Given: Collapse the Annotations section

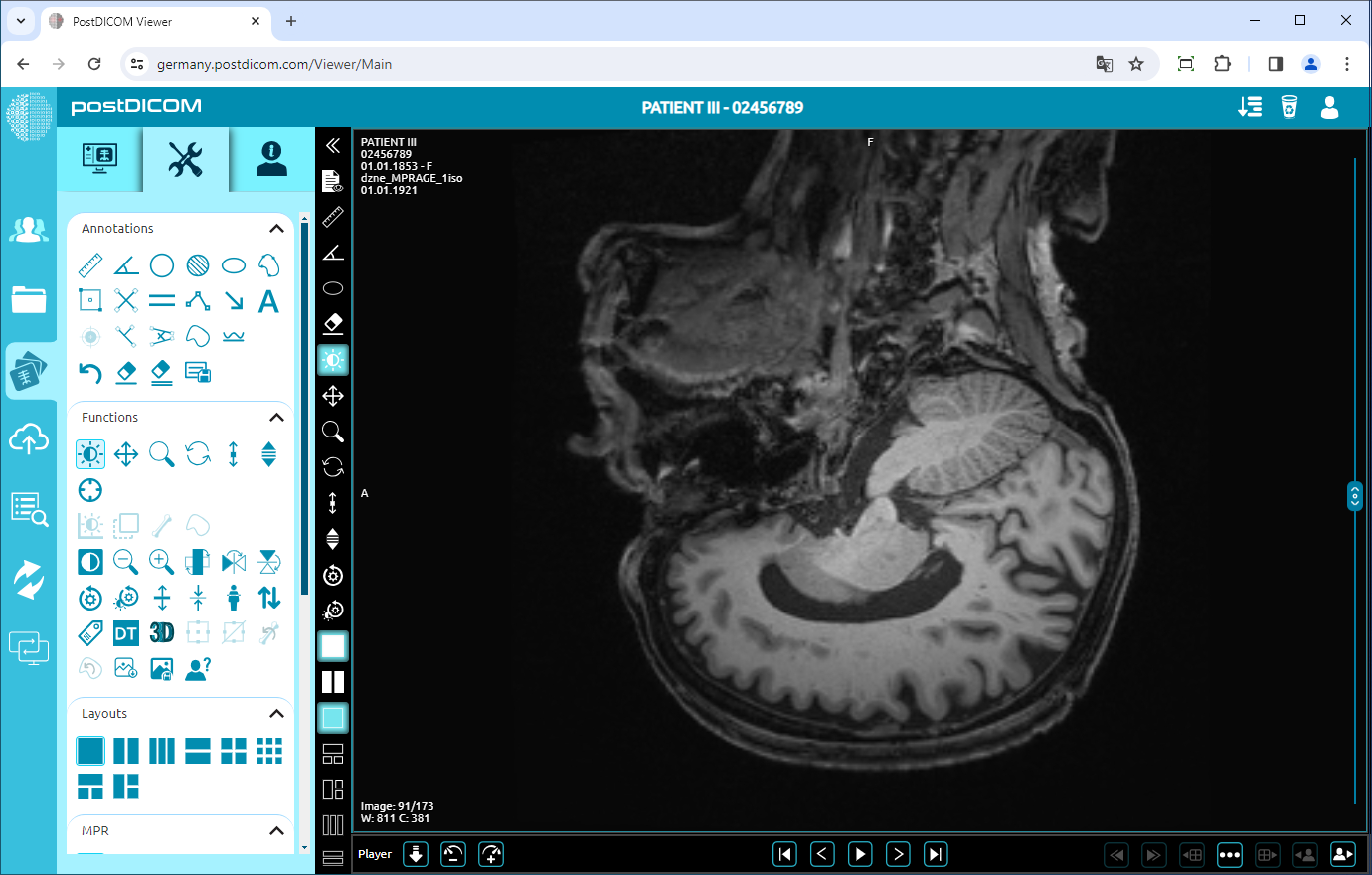Looking at the screenshot, I should (276, 228).
